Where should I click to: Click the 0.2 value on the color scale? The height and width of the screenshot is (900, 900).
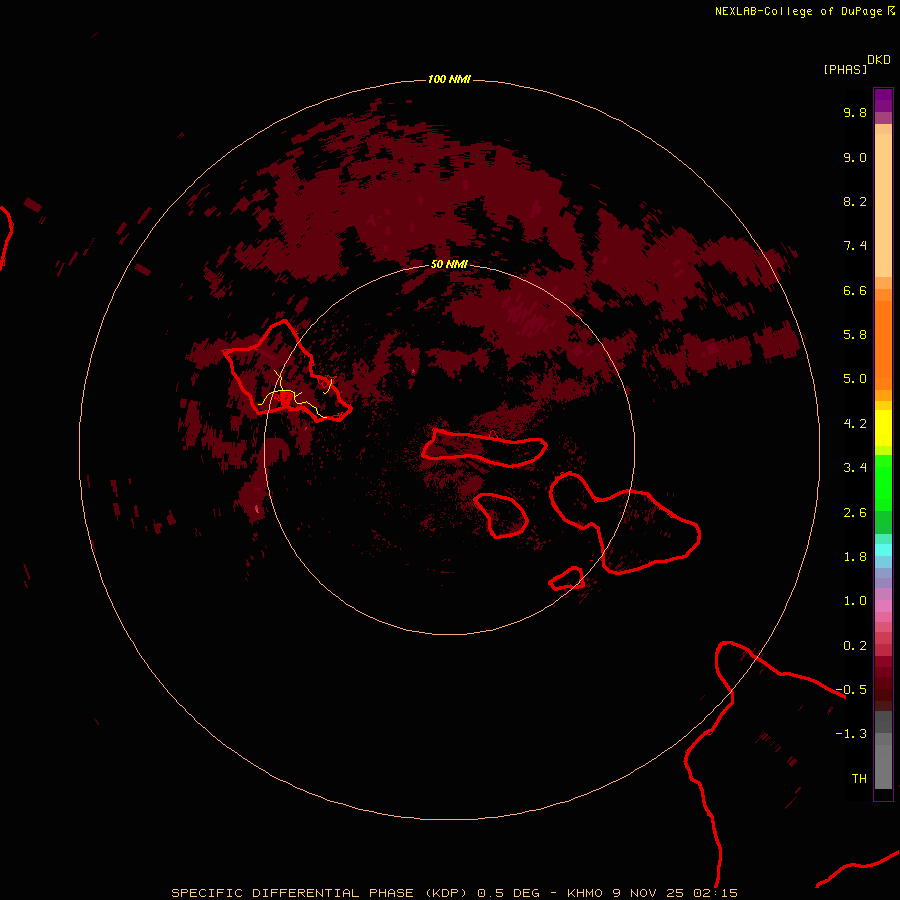[855, 646]
